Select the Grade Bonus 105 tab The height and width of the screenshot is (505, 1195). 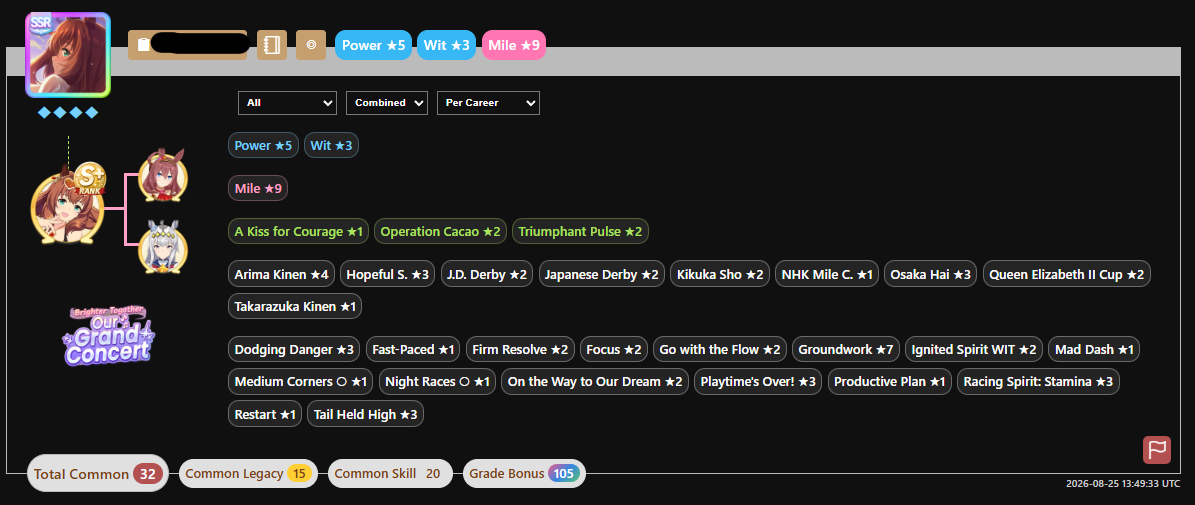[524, 474]
